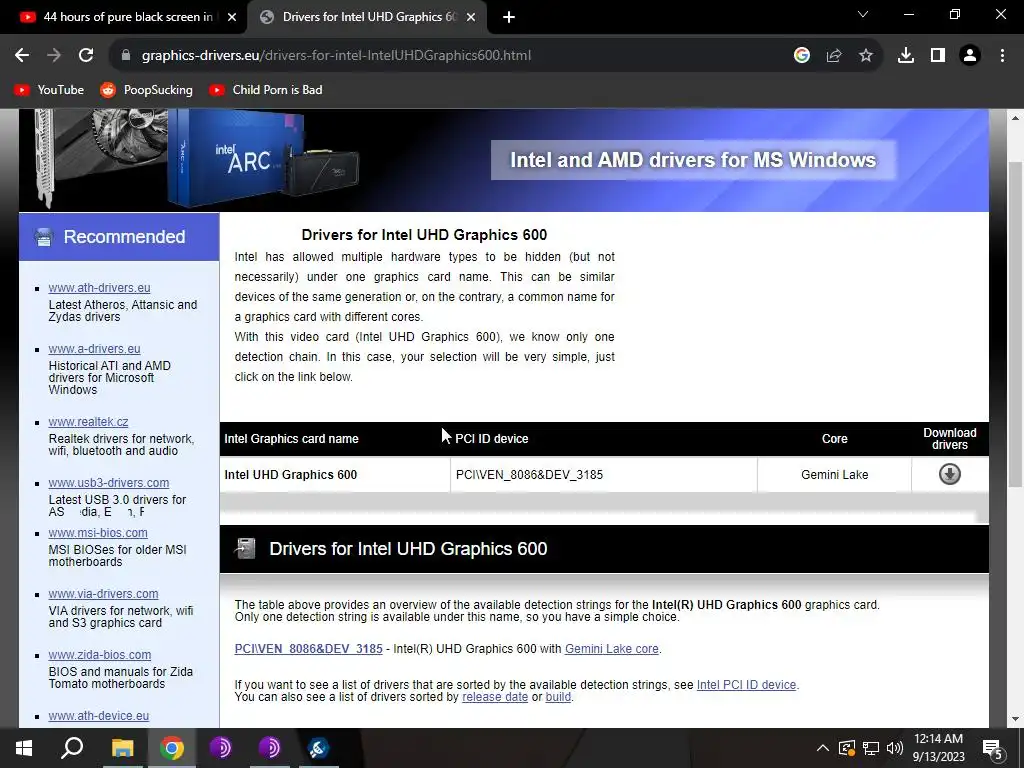Click the scrollbar down arrow
1024x768 pixels.
1016,719
